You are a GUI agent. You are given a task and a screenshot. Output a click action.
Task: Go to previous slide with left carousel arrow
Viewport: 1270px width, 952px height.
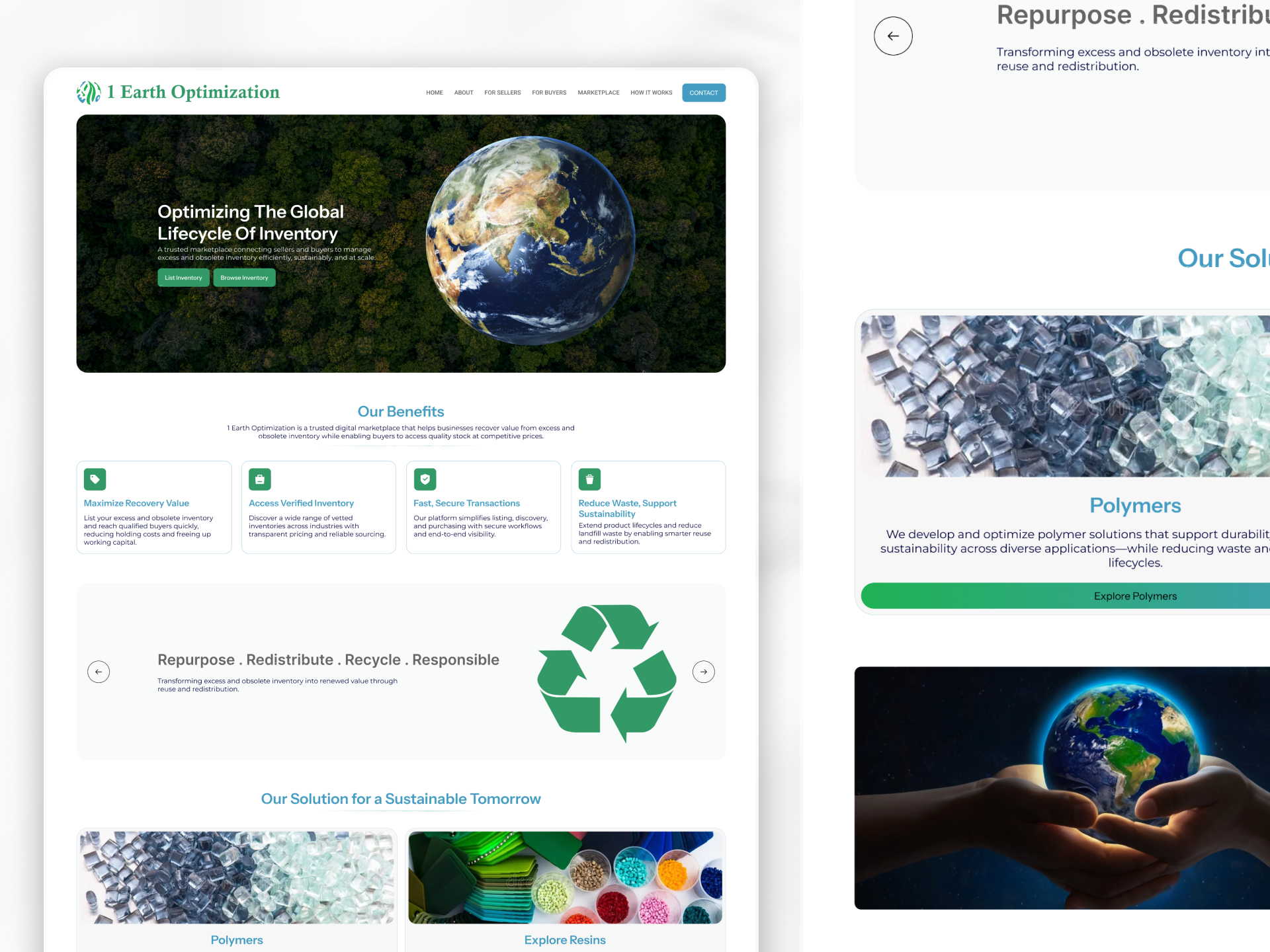pyautogui.click(x=99, y=672)
